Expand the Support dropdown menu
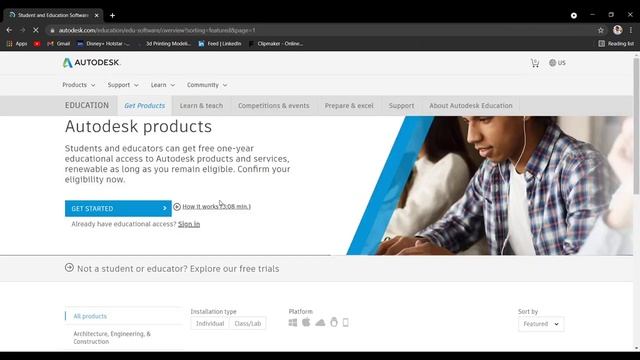 123,85
